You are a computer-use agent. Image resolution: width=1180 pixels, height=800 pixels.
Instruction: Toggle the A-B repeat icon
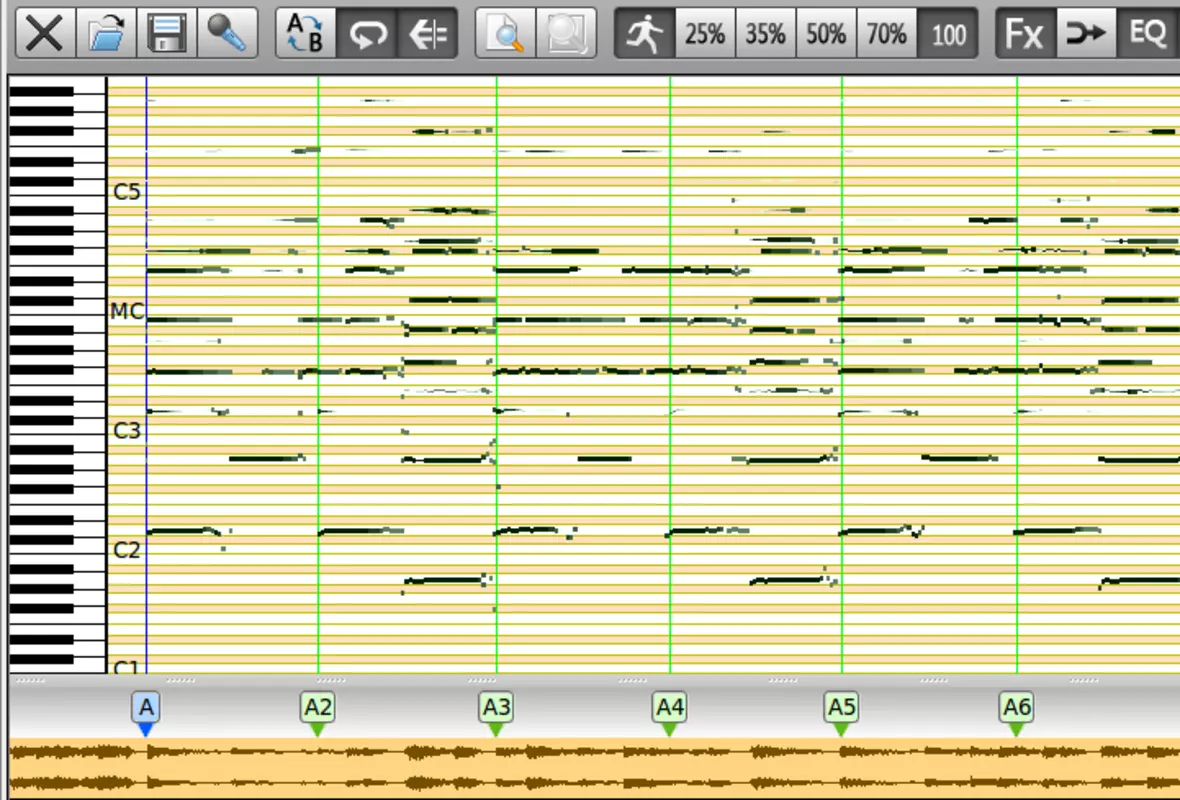[306, 33]
